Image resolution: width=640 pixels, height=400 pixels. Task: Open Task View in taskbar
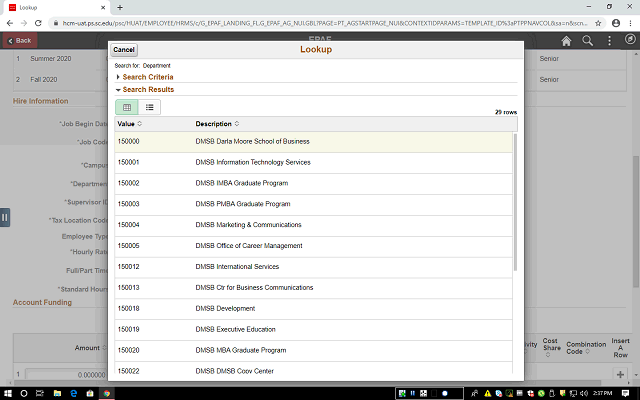(x=40, y=393)
